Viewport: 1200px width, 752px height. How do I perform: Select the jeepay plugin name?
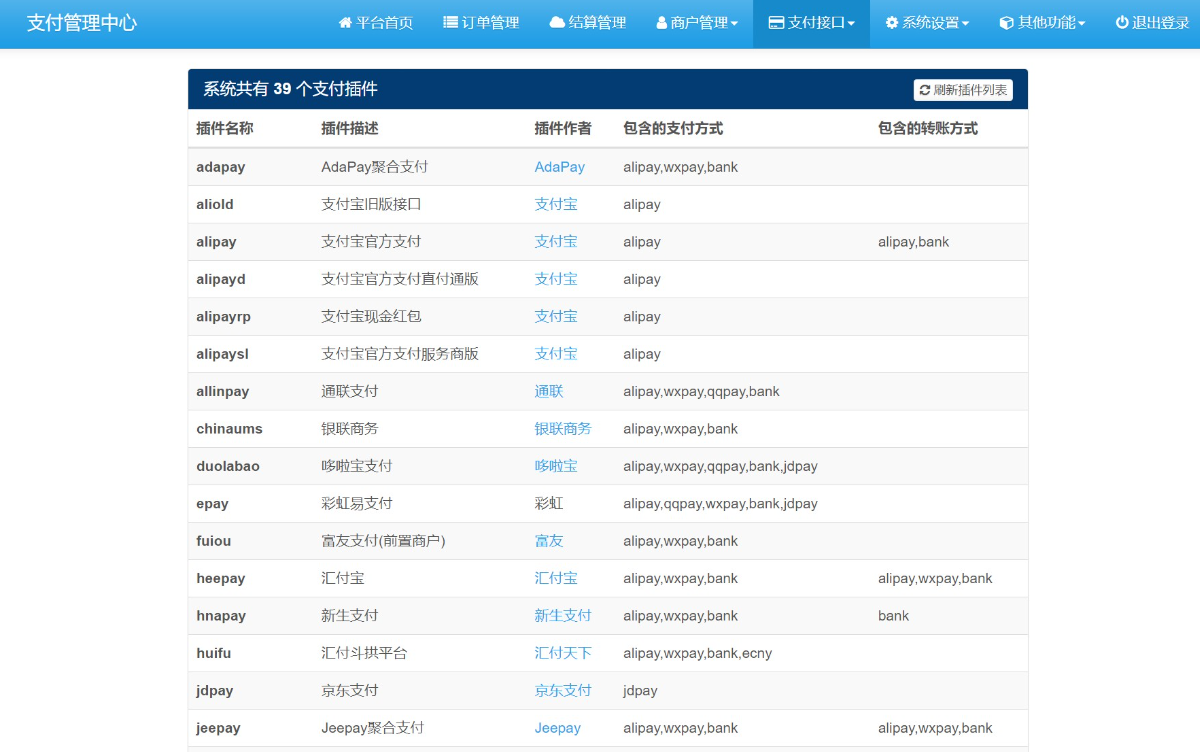coord(218,728)
